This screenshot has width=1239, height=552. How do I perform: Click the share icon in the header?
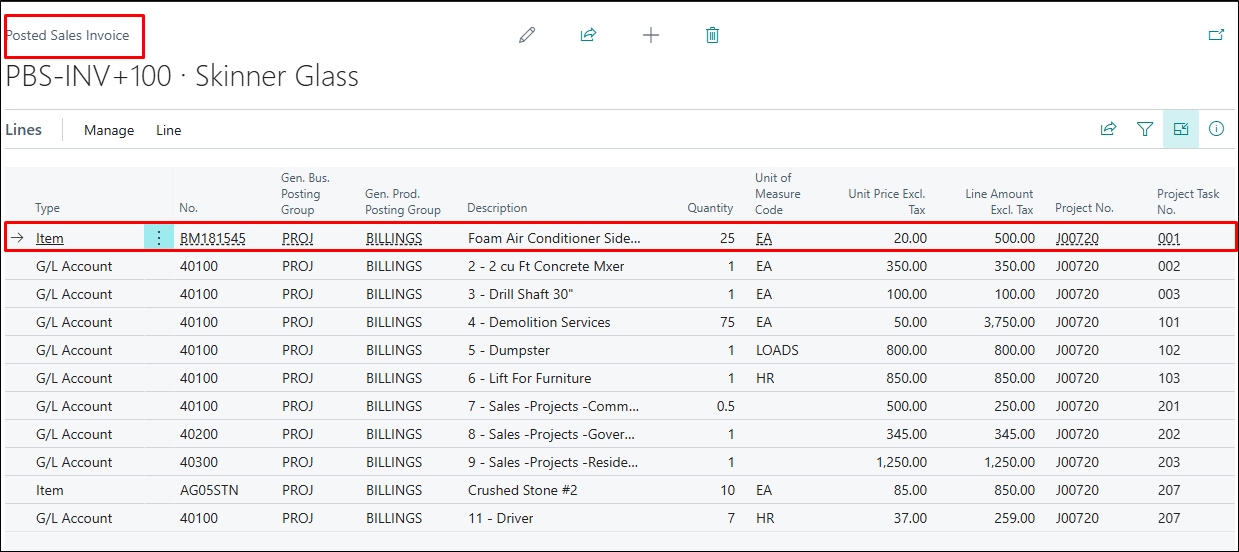tap(588, 35)
